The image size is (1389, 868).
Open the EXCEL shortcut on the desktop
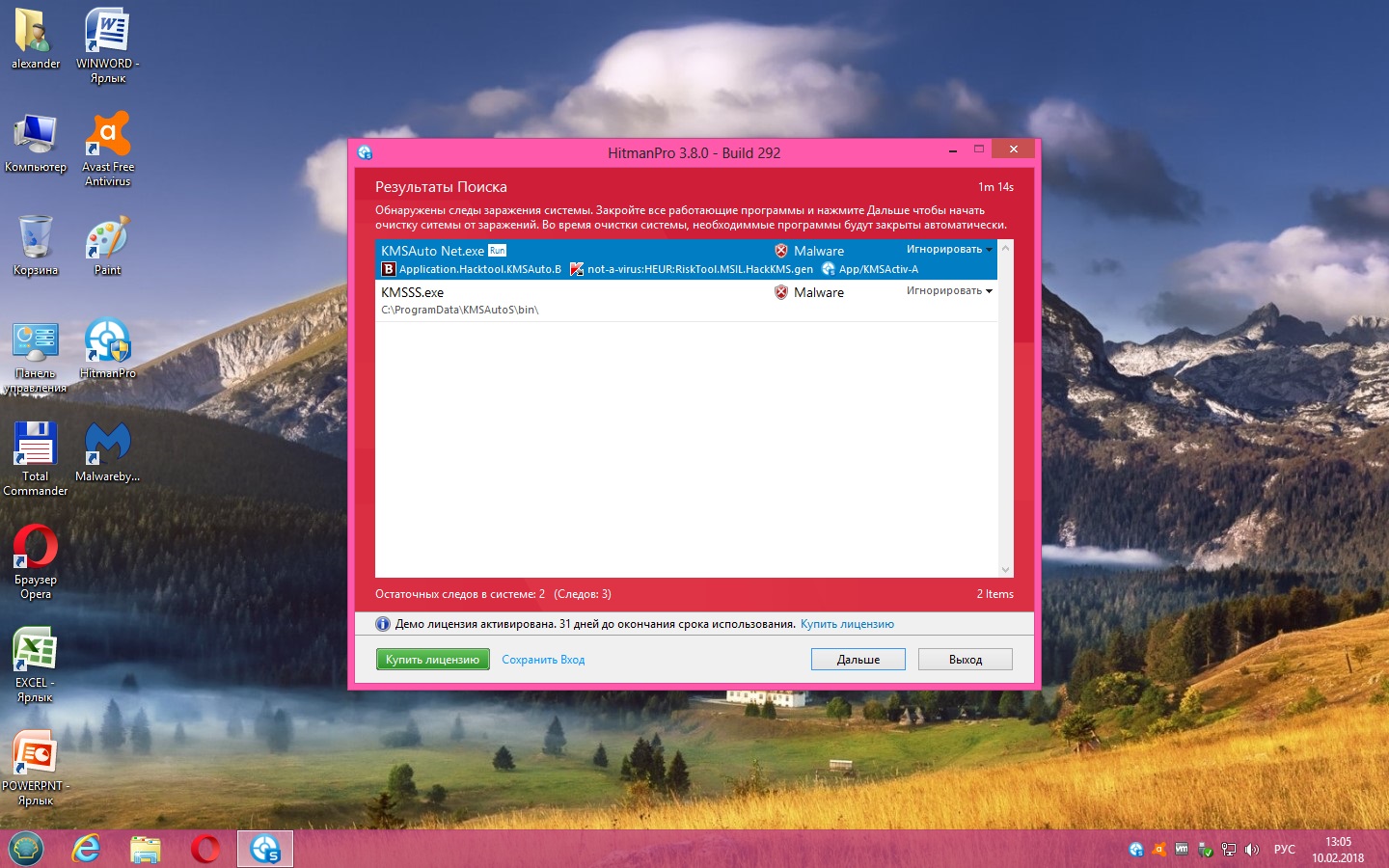(x=36, y=665)
